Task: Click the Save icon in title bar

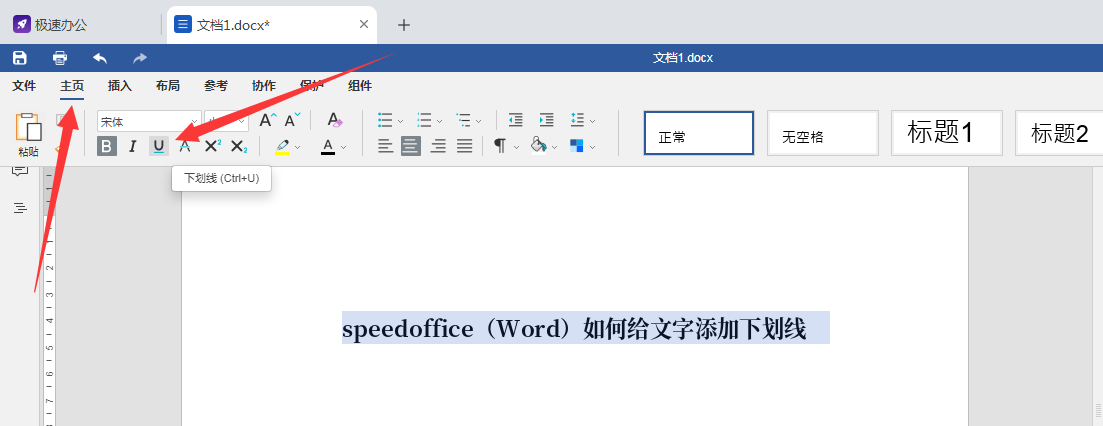Action: click(20, 58)
